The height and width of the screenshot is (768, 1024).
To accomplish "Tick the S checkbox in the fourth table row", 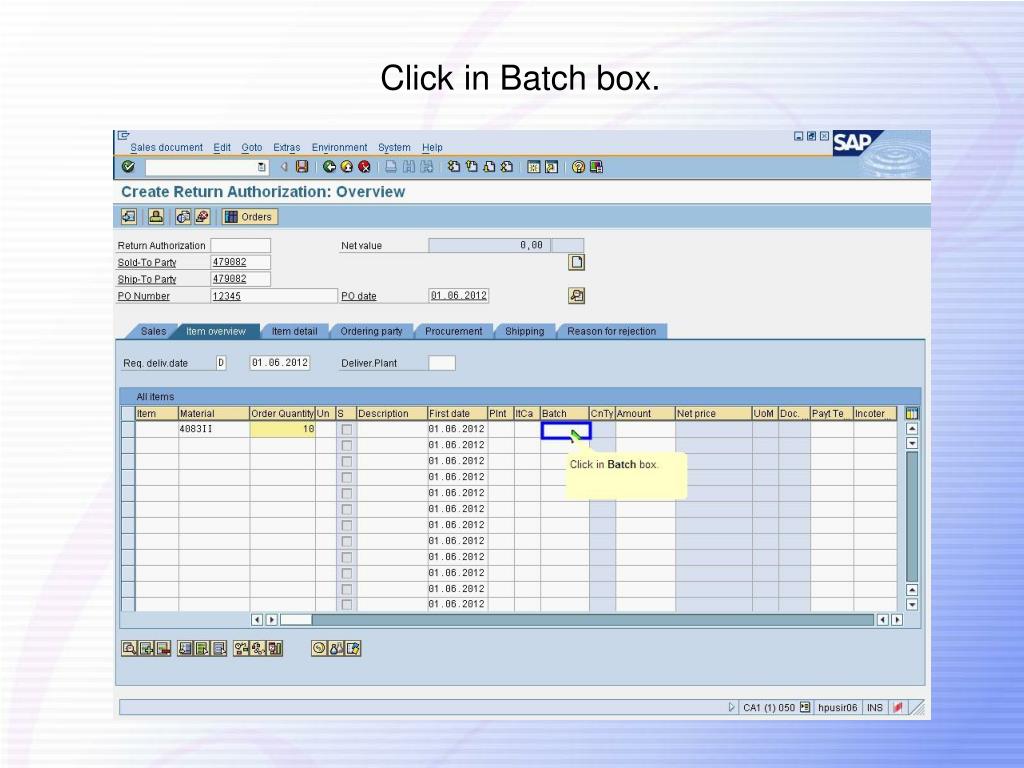I will pyautogui.click(x=347, y=477).
